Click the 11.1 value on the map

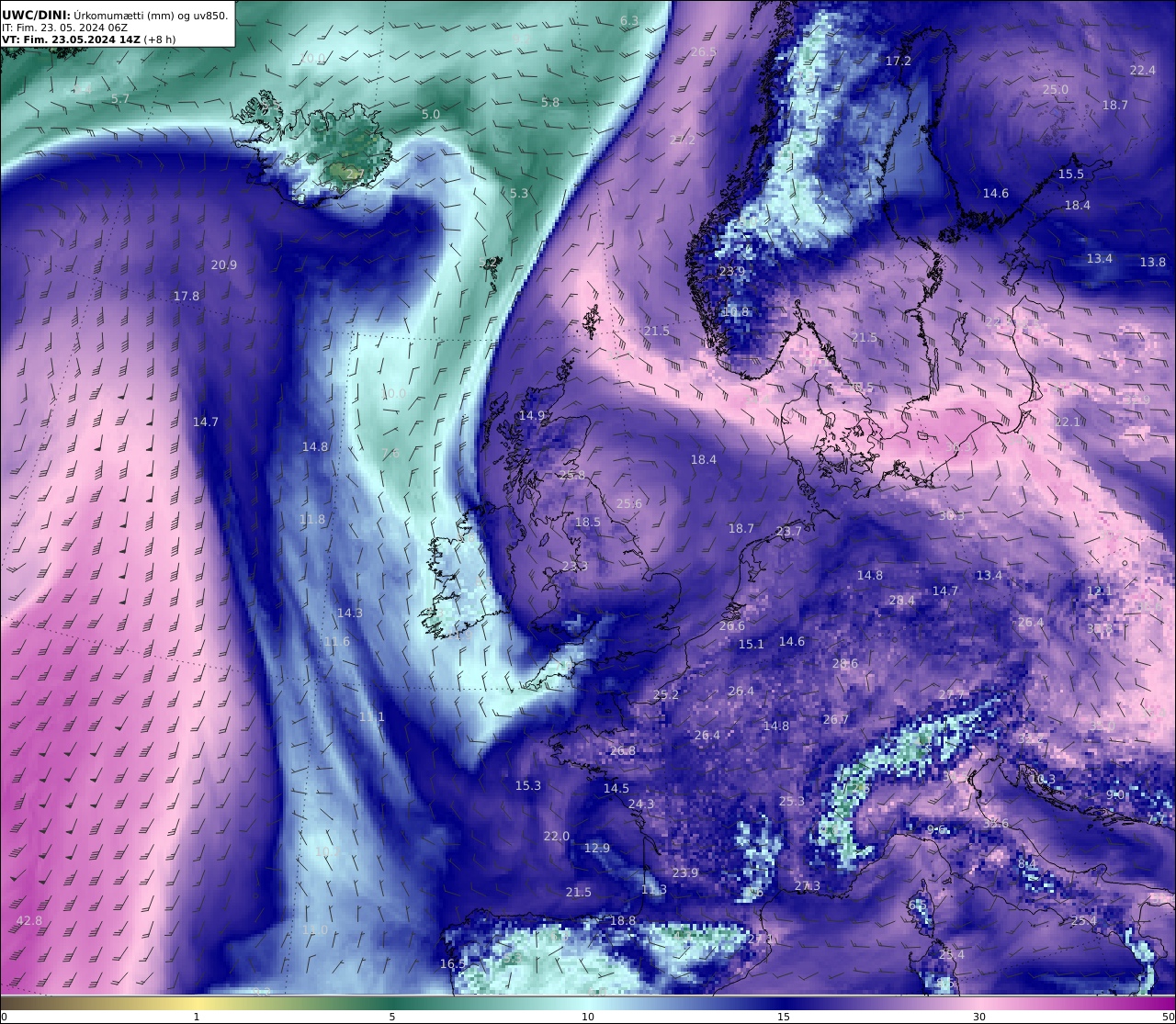tap(372, 715)
